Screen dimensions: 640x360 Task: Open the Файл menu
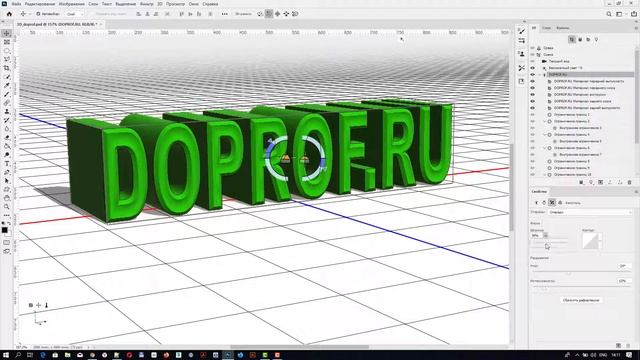(x=16, y=4)
